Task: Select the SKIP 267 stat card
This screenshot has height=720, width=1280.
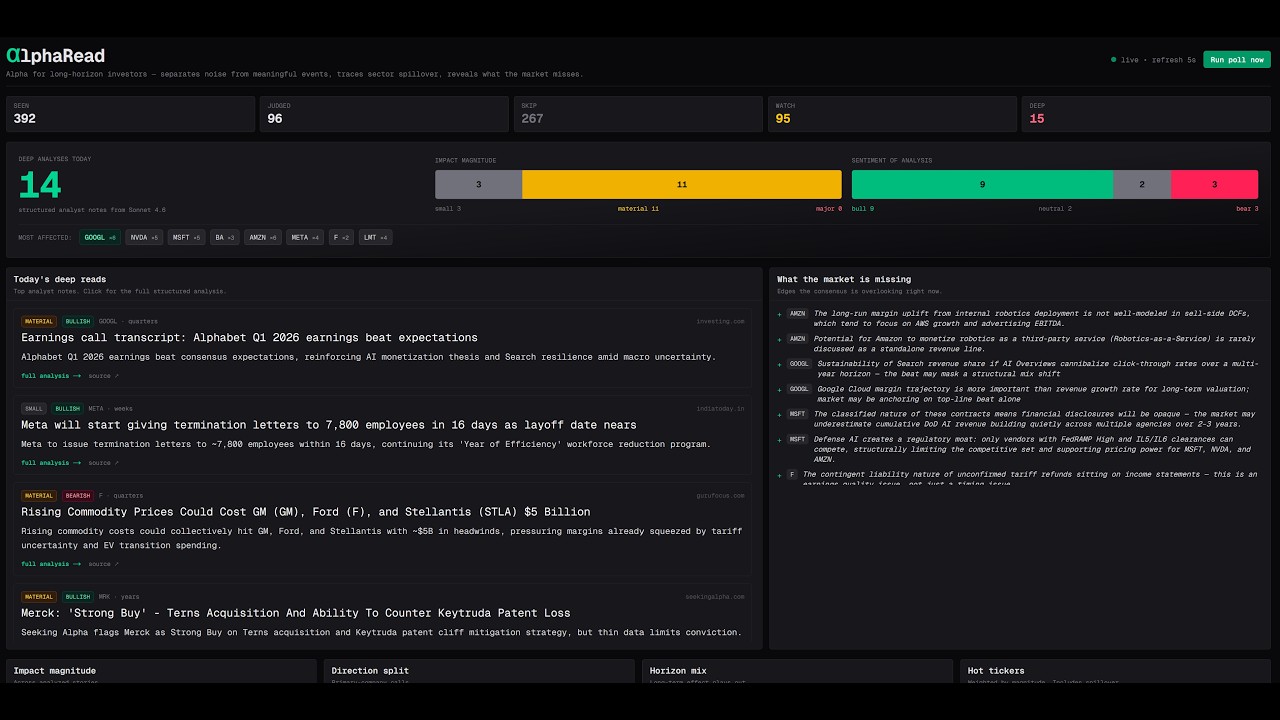Action: tap(638, 114)
